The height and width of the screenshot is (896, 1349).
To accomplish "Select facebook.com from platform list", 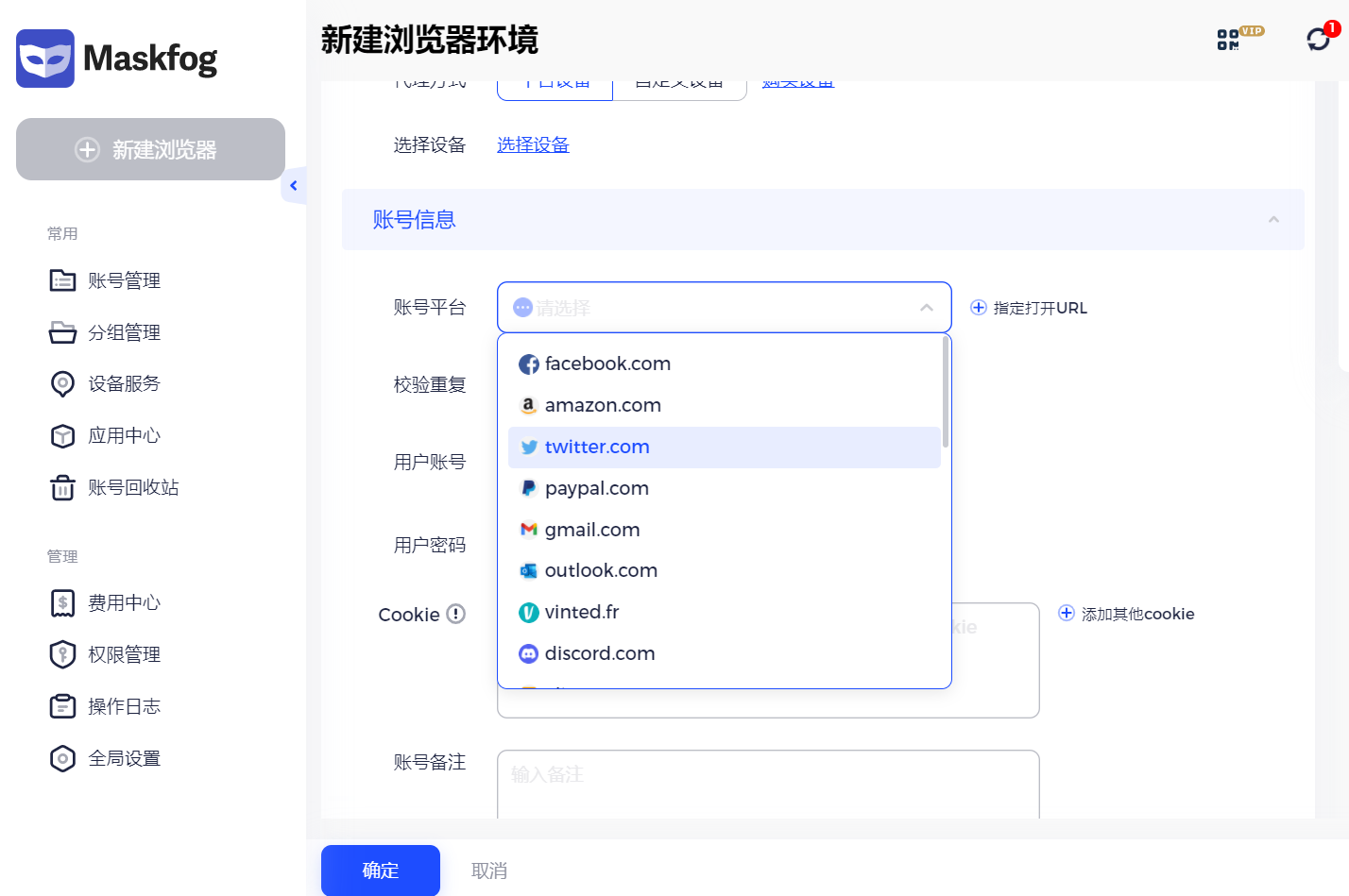I will (724, 363).
